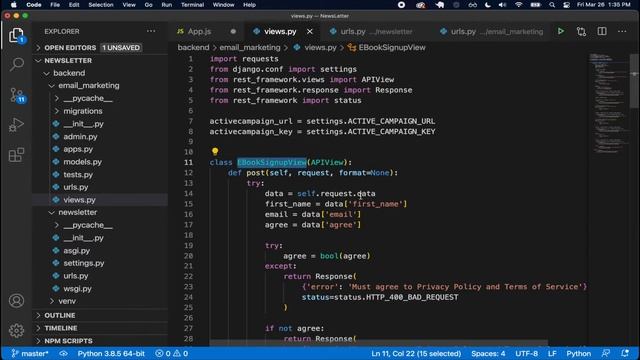
Task: Open Control Center in menu bar
Action: tap(566, 5)
